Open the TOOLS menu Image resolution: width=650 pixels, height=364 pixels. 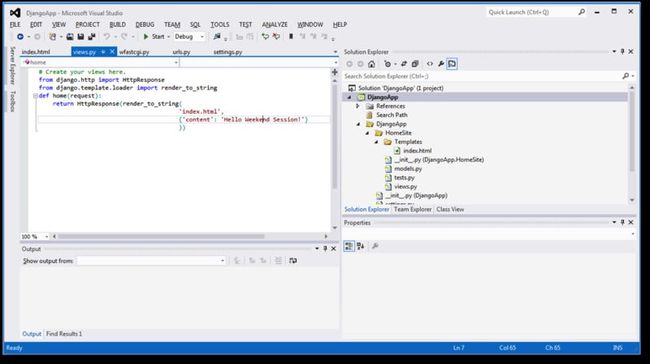220,25
